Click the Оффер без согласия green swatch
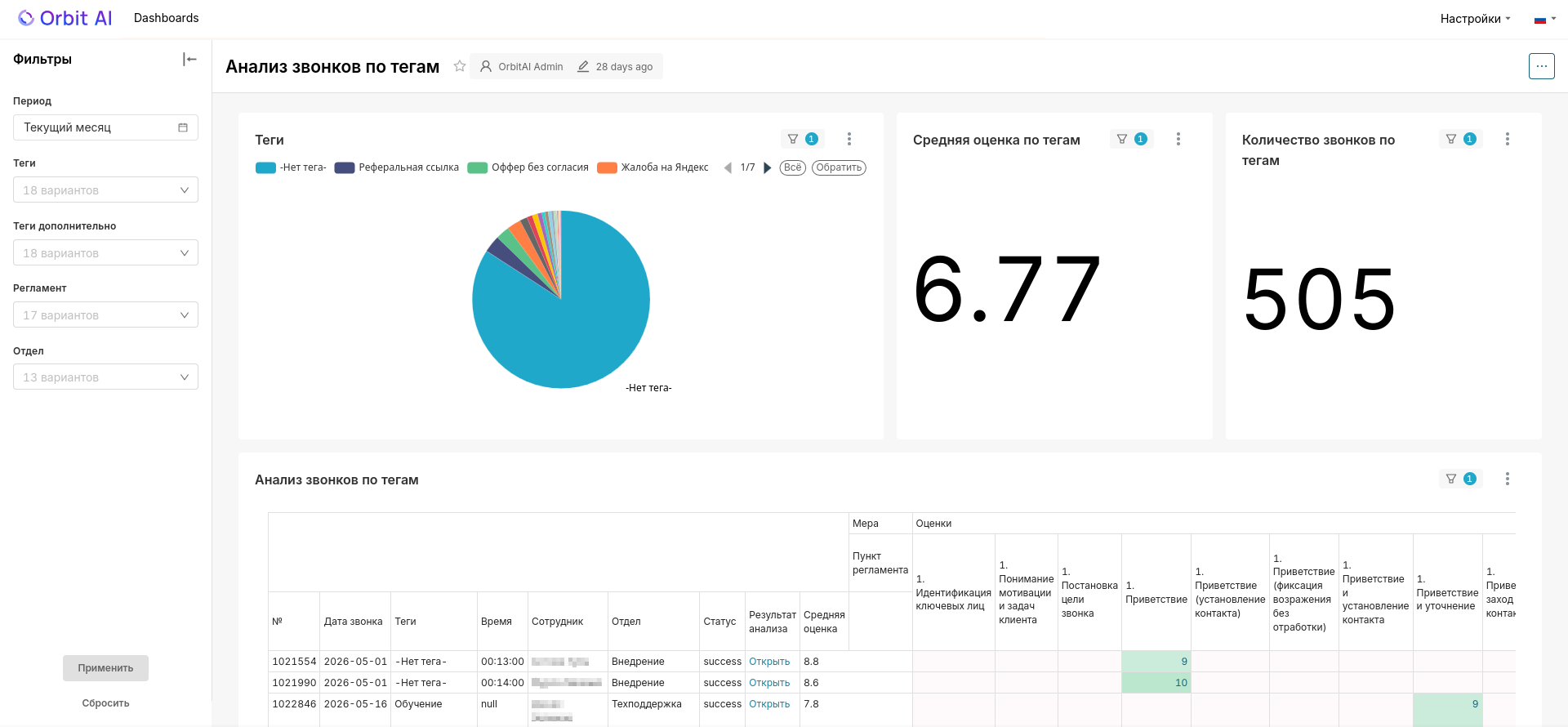Image resolution: width=1568 pixels, height=727 pixels. pos(477,167)
